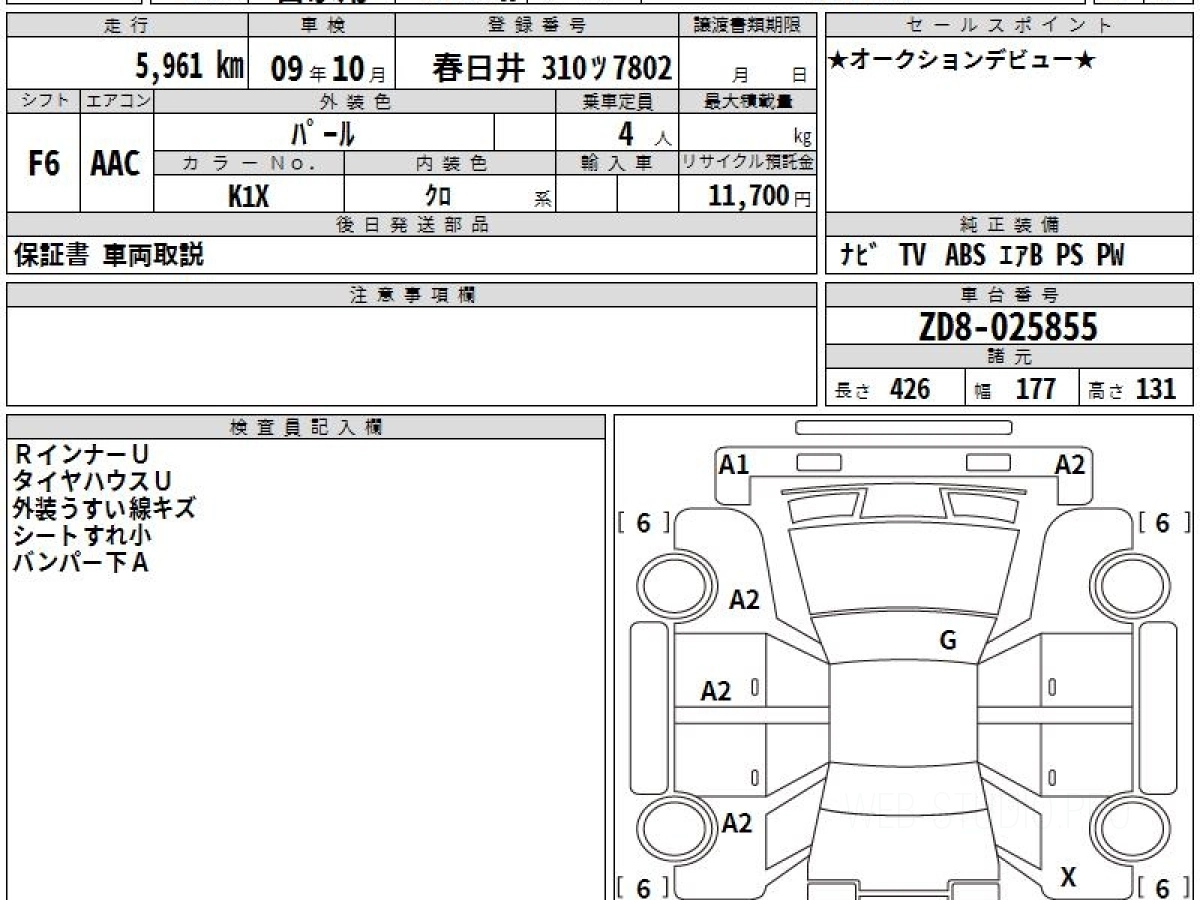Click the G mark on the windshield
1200x900 pixels.
948,641
